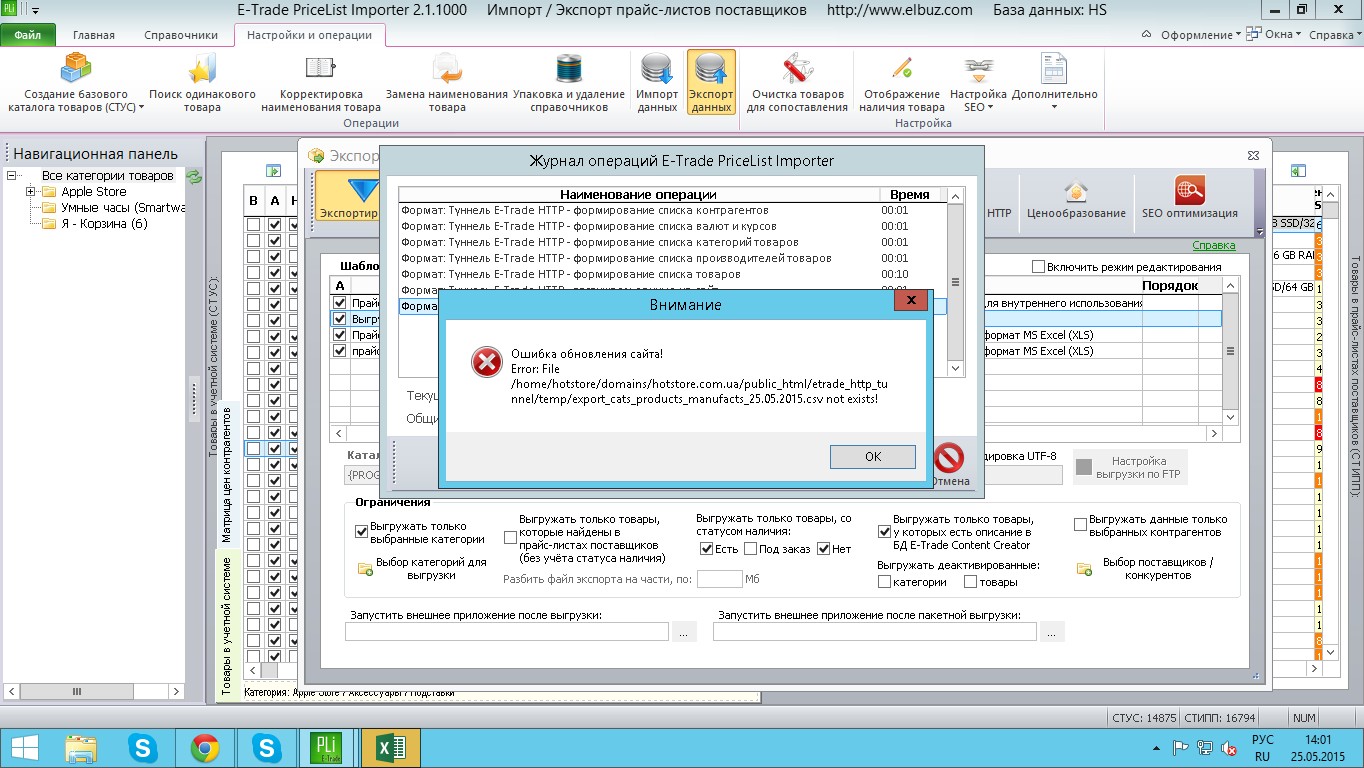The image size is (1364, 768).
Task: Click the red 'Отмена' cancel icon
Action: tap(949, 458)
